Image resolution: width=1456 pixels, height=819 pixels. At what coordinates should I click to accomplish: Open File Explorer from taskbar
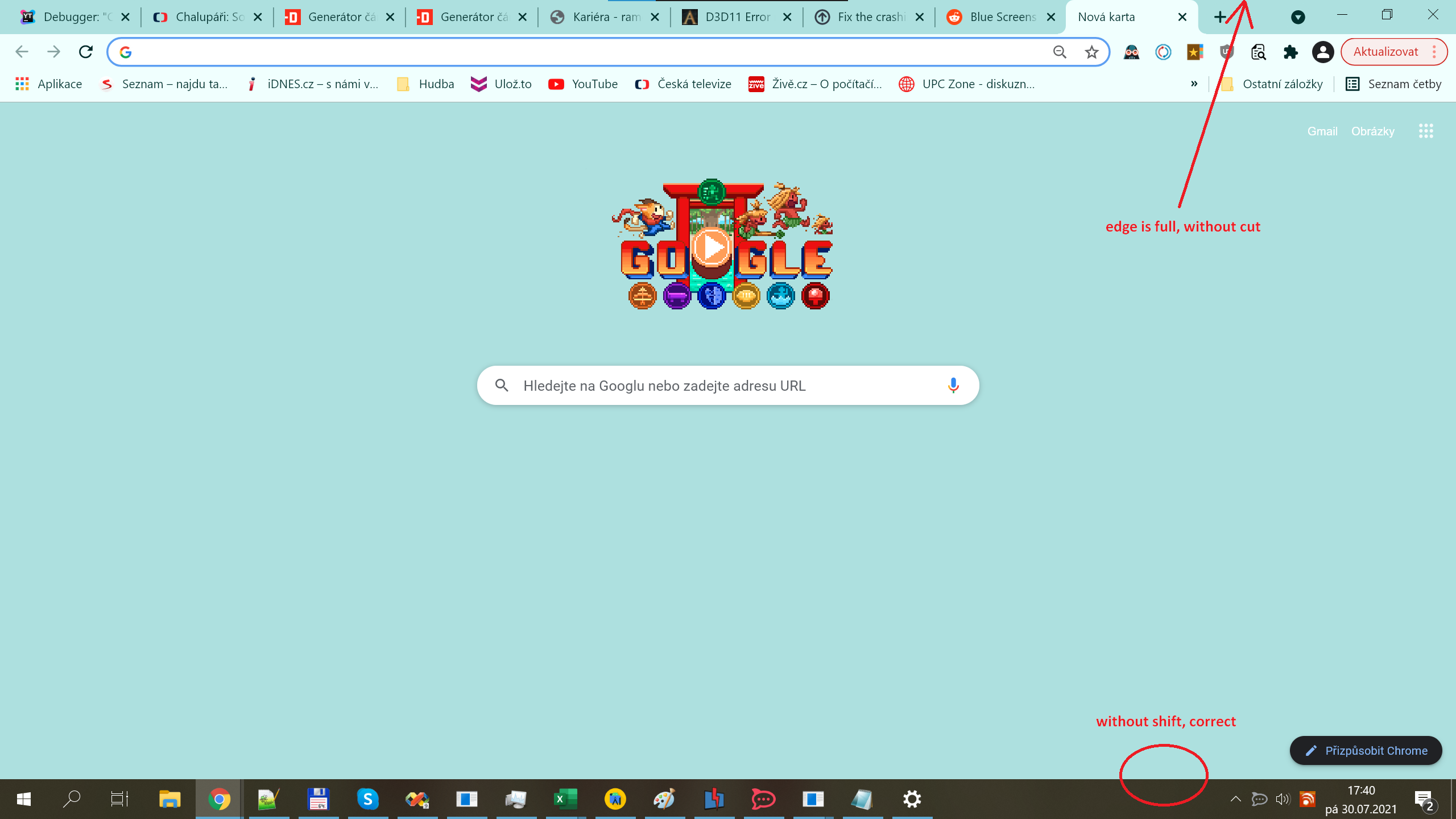169,799
